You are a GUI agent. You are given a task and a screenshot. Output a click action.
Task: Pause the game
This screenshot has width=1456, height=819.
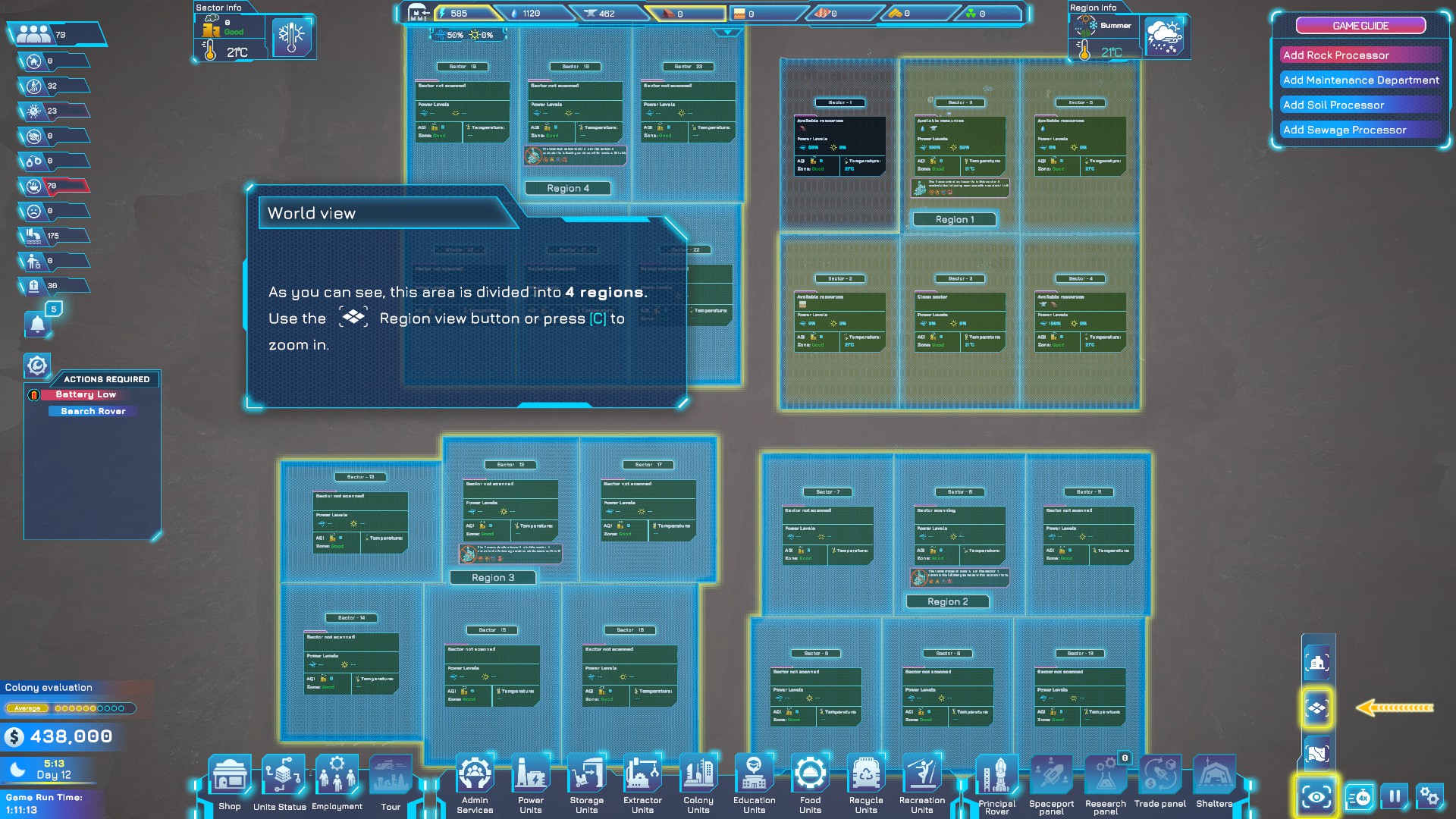tap(1395, 796)
